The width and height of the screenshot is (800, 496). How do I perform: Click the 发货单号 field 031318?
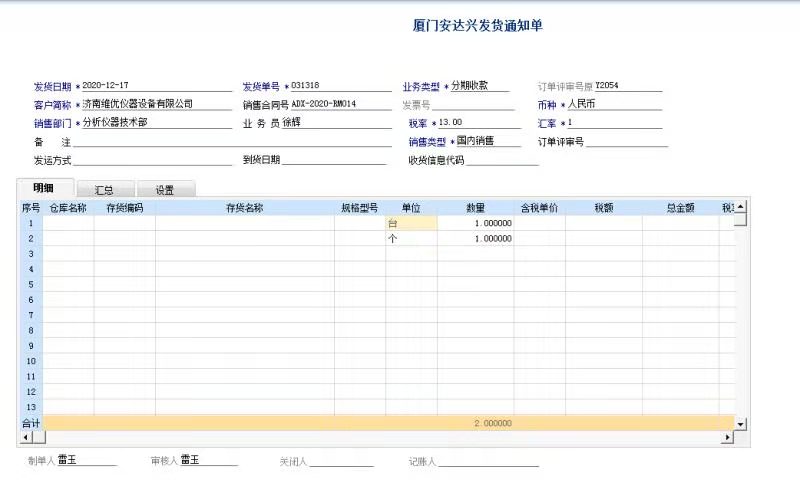click(x=341, y=86)
